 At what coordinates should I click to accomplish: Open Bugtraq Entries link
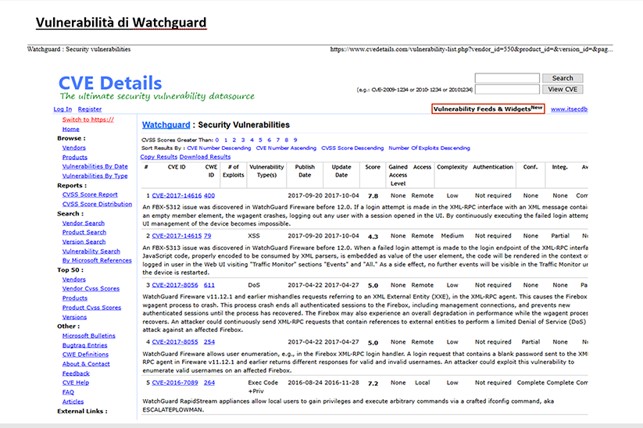84,346
